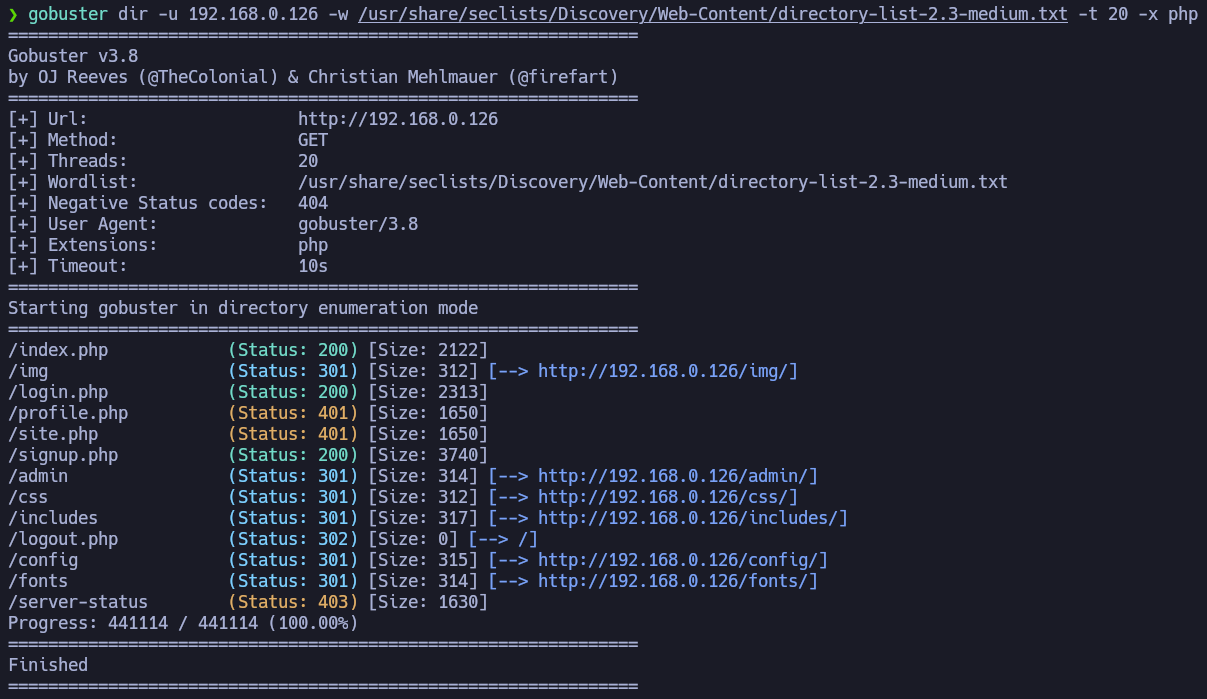Open the http://192.168.0.126/fonts/ redirect link
The width and height of the screenshot is (1207, 699).
coord(677,581)
